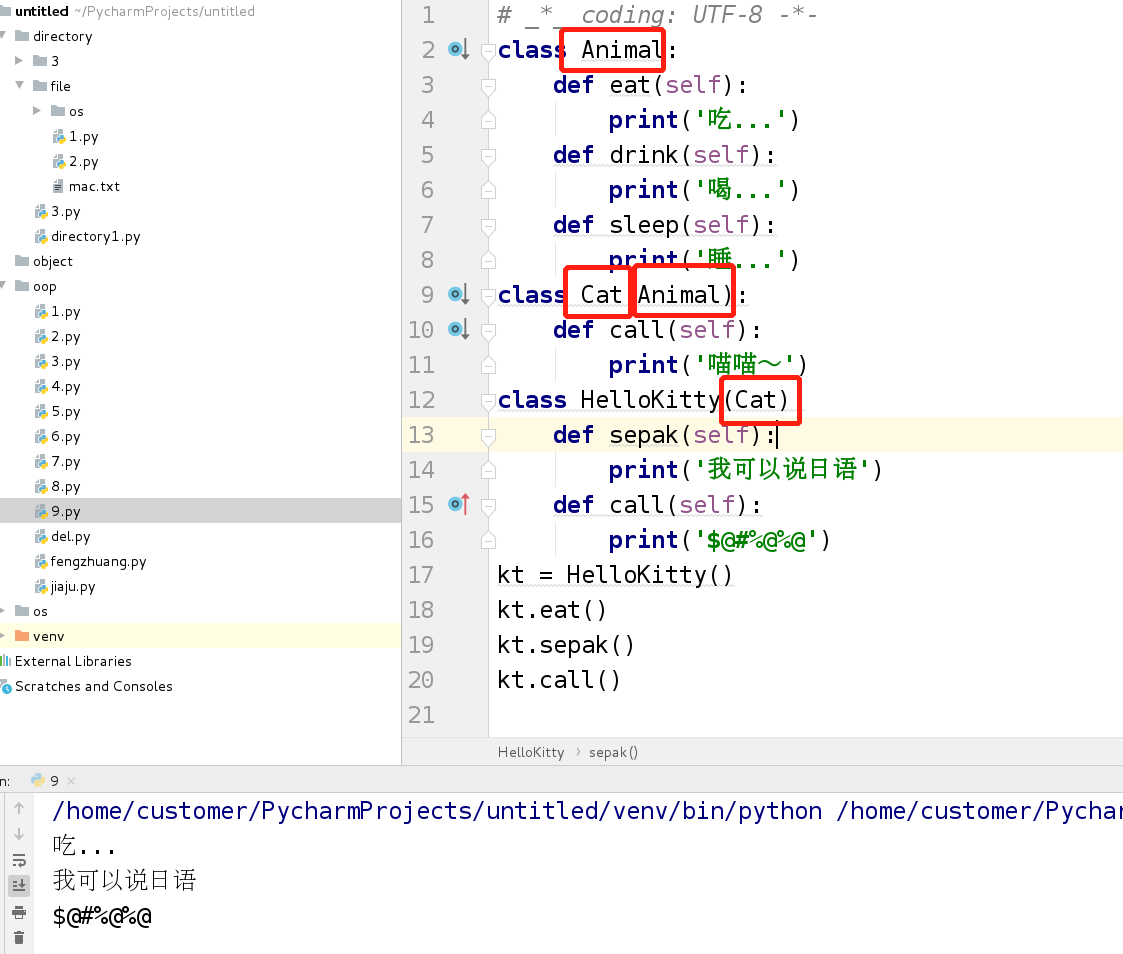Click the overridden-method gutter icon on line 10
The height and width of the screenshot is (954, 1123).
tap(458, 329)
